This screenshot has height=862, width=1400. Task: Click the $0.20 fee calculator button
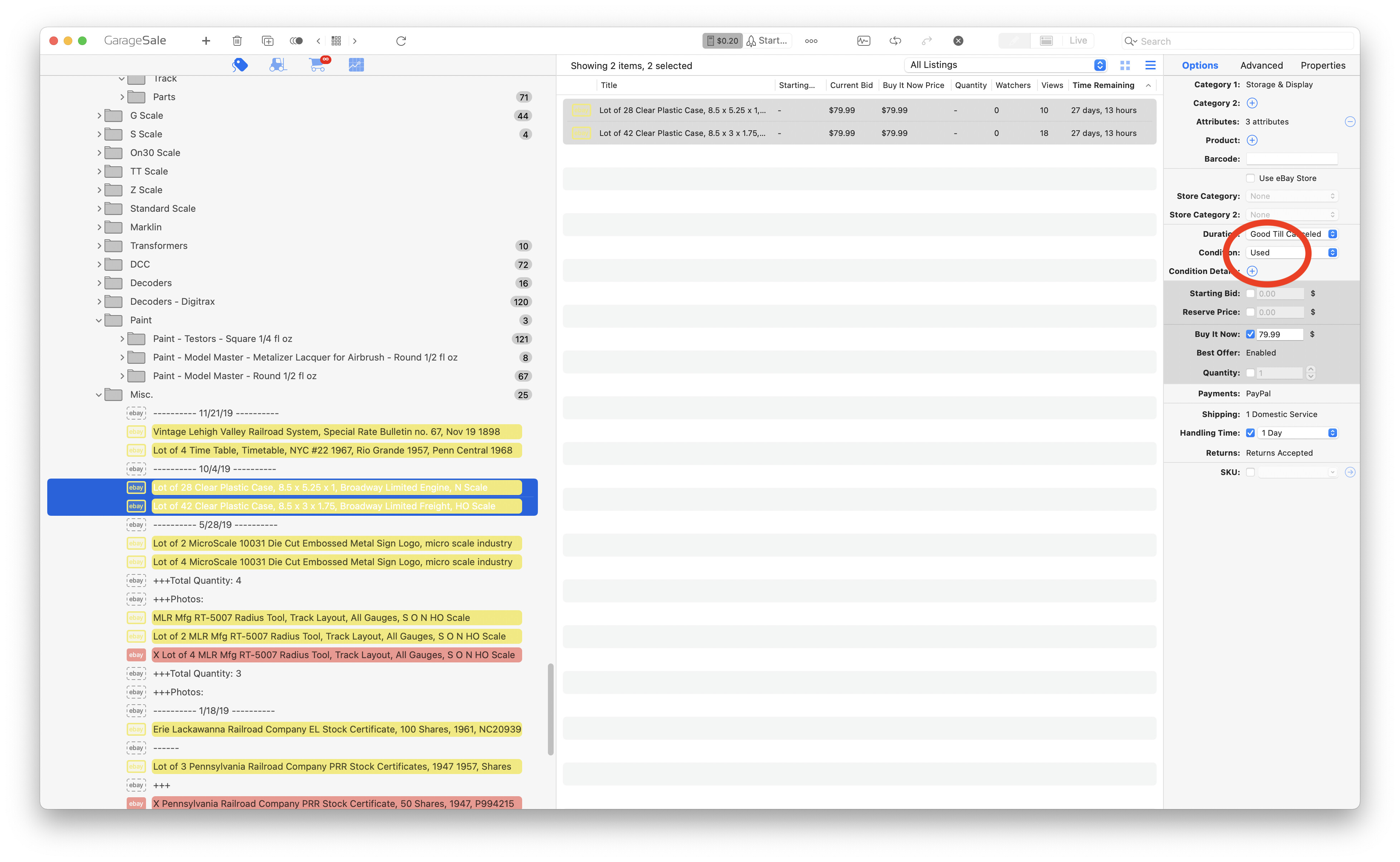tap(722, 40)
